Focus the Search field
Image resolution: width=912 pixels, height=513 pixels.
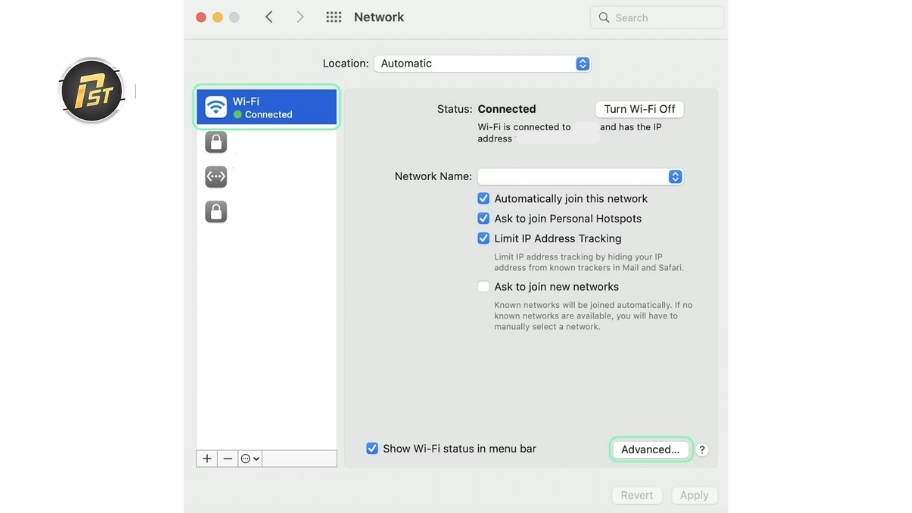coord(657,17)
